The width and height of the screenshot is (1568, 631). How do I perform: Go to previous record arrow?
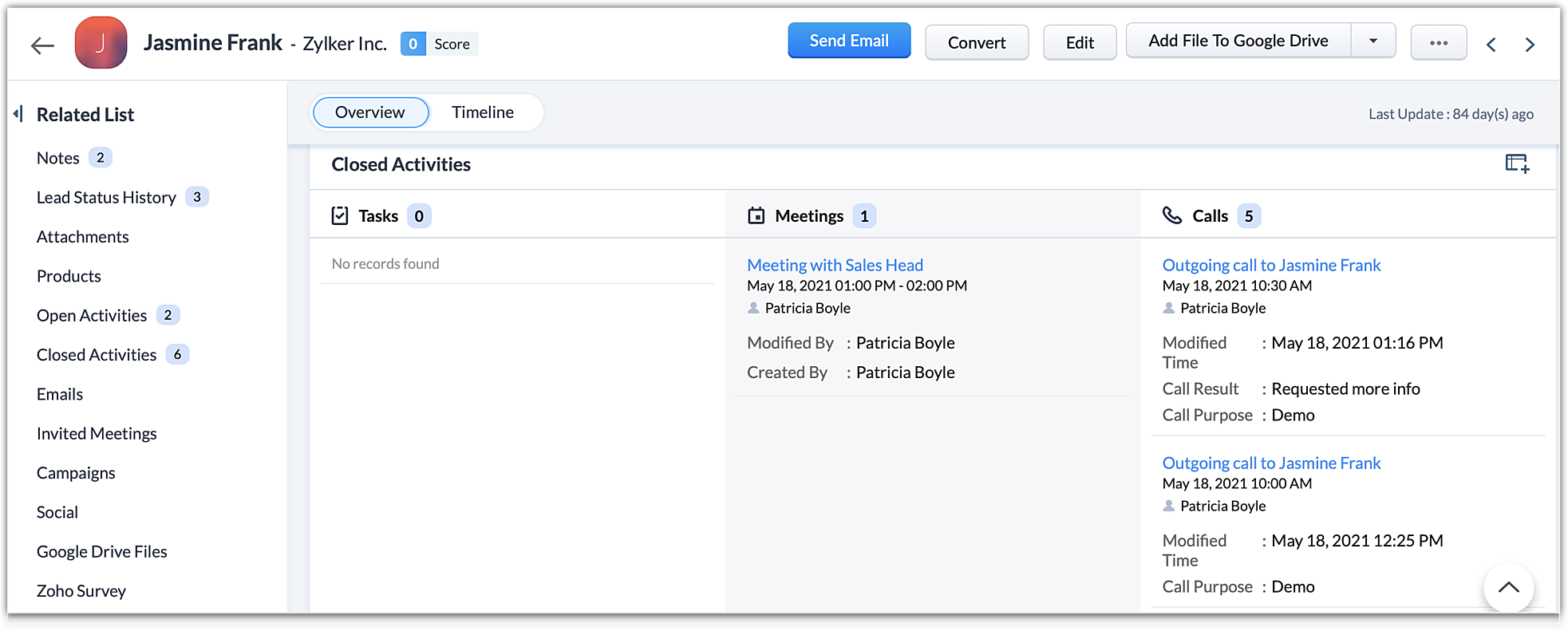[1491, 45]
